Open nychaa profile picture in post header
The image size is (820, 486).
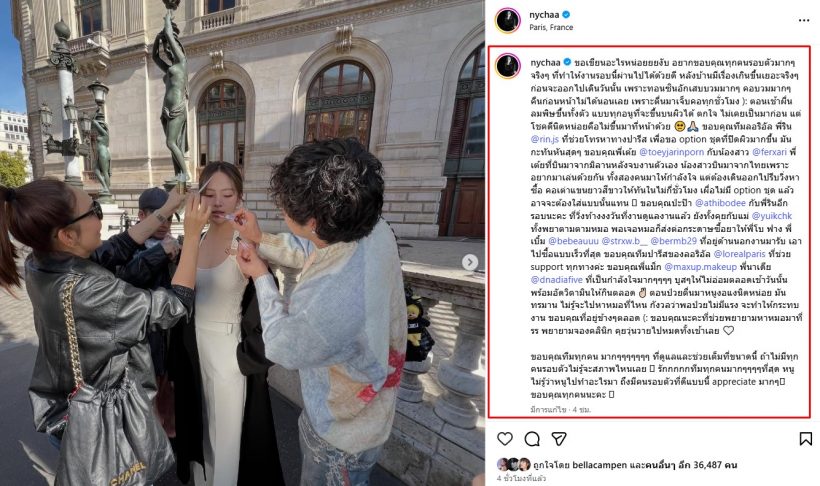tap(508, 20)
